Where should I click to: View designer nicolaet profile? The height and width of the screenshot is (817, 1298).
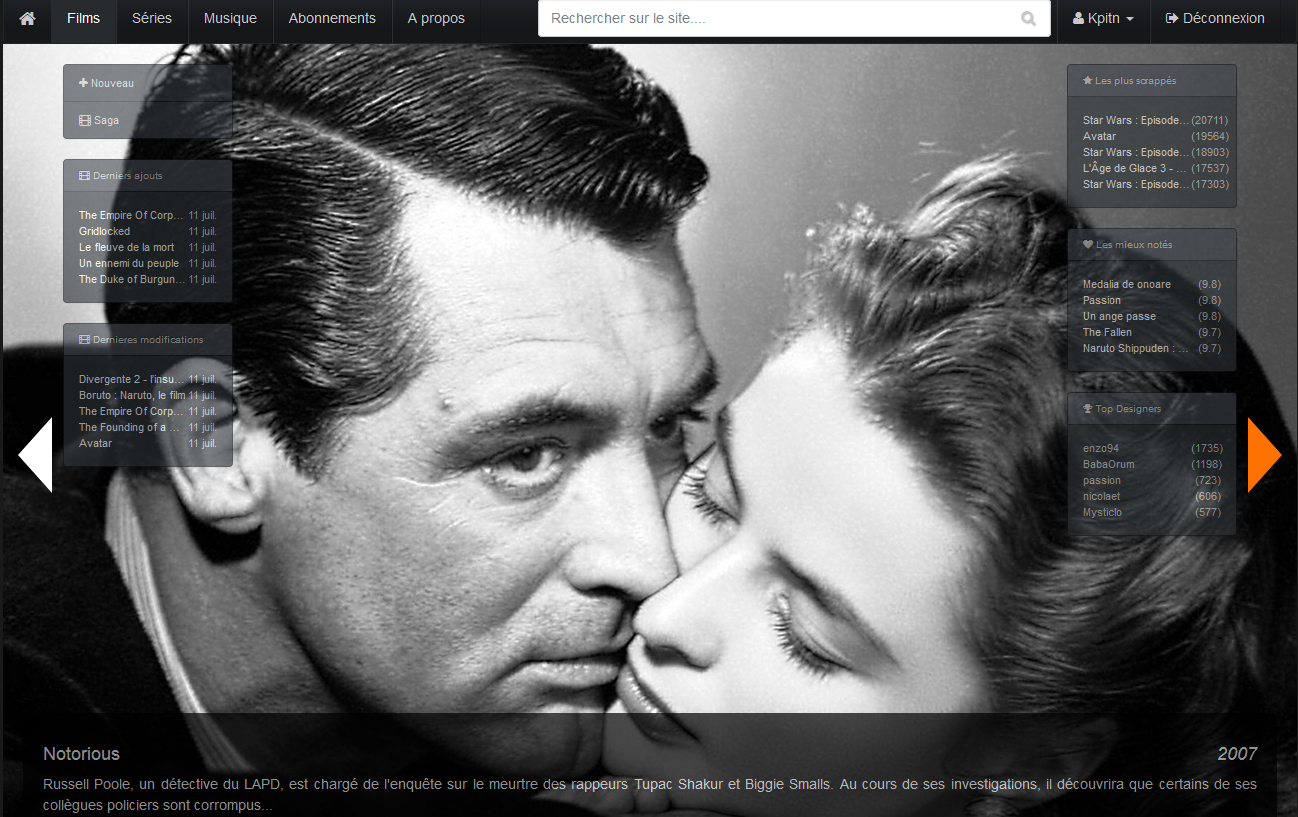click(x=1102, y=496)
